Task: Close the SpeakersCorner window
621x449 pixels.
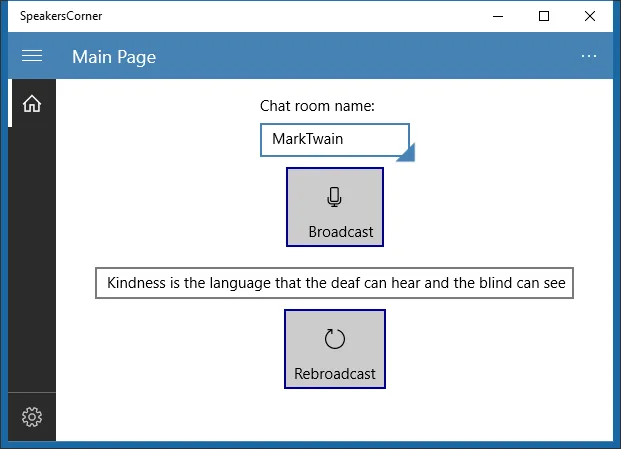Action: [x=590, y=16]
